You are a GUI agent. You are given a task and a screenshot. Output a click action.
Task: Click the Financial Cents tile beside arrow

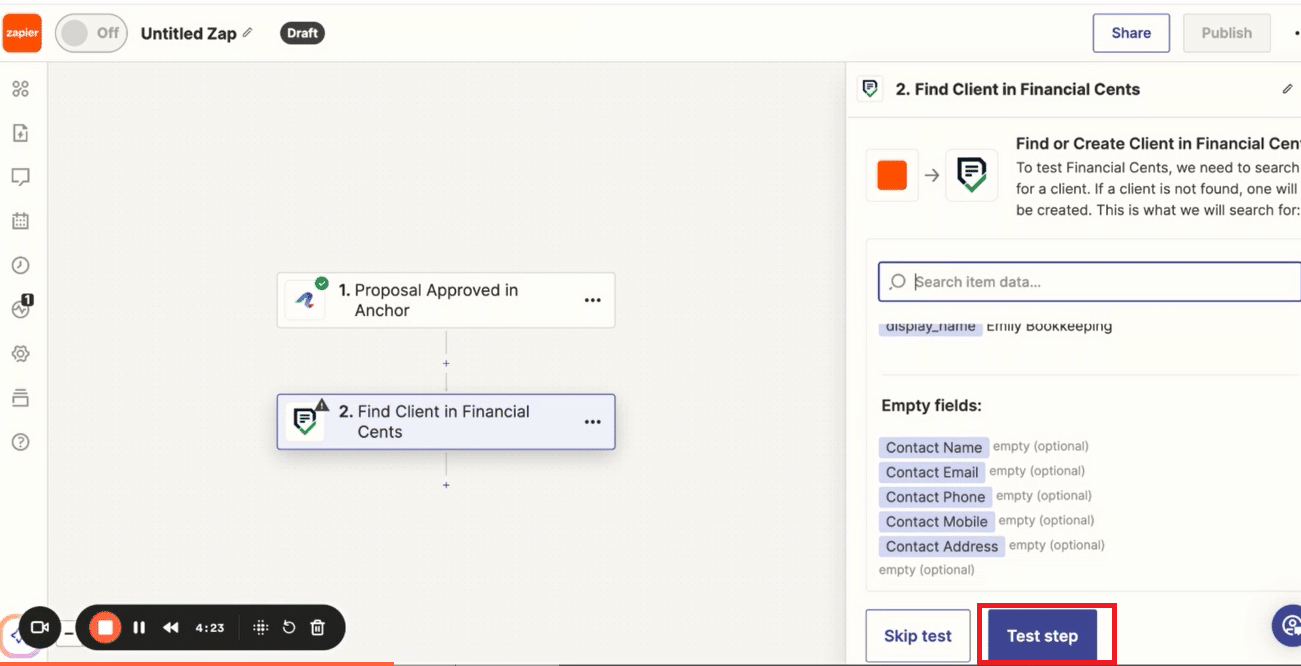972,175
